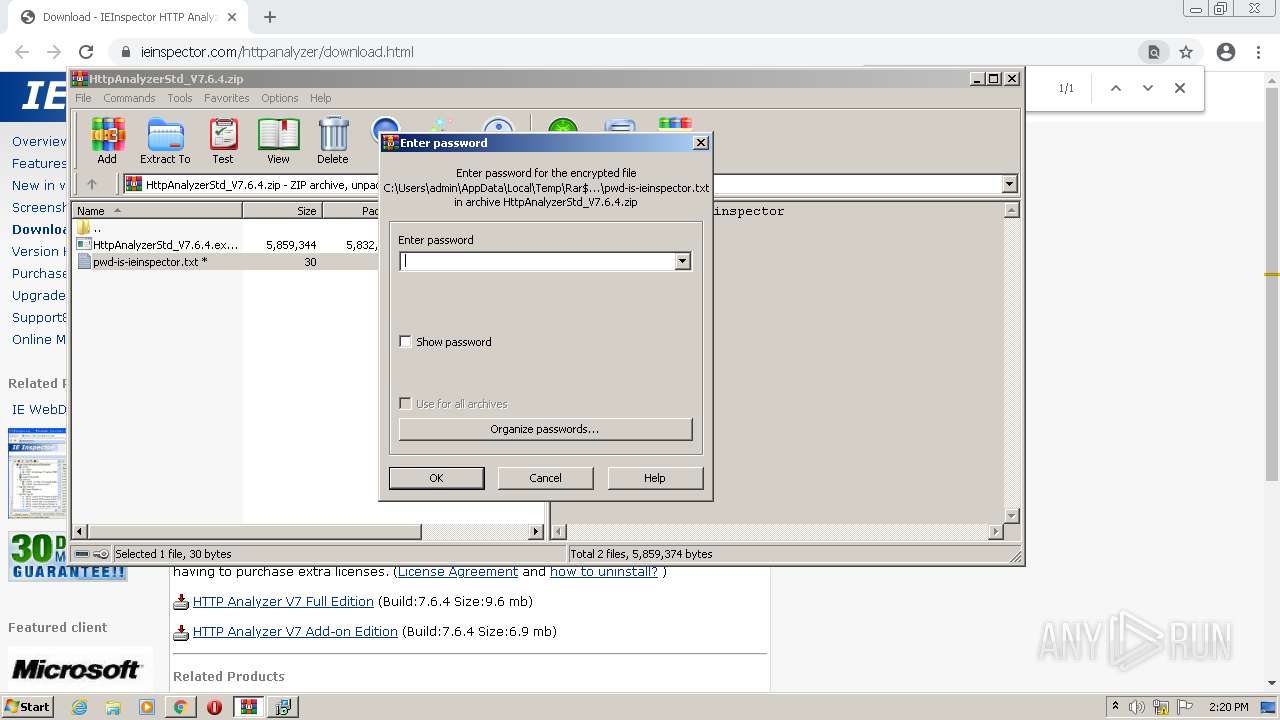Click the View file toolbar icon

coord(278,141)
